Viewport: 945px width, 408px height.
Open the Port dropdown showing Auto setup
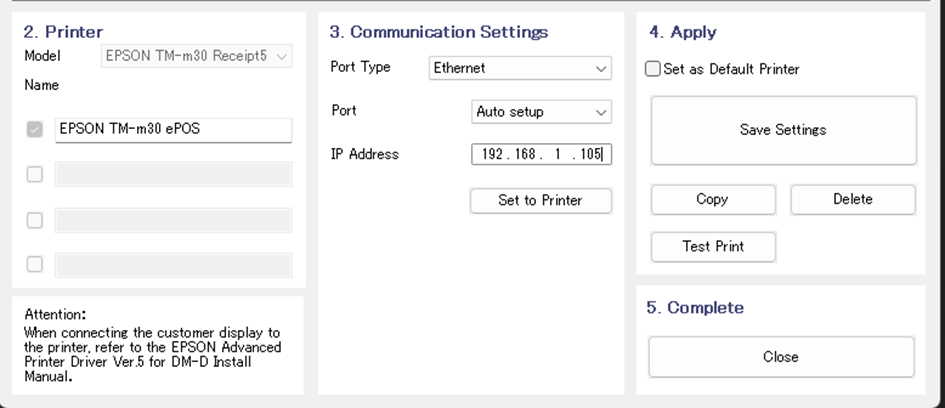(x=541, y=112)
